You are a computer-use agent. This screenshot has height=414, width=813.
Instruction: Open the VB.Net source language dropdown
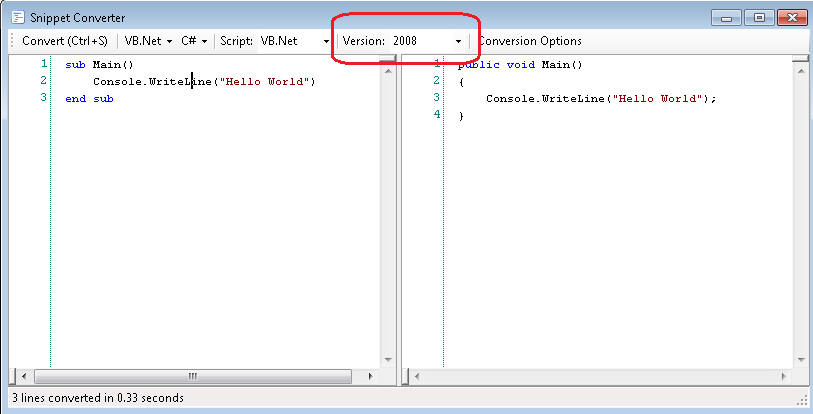click(148, 41)
